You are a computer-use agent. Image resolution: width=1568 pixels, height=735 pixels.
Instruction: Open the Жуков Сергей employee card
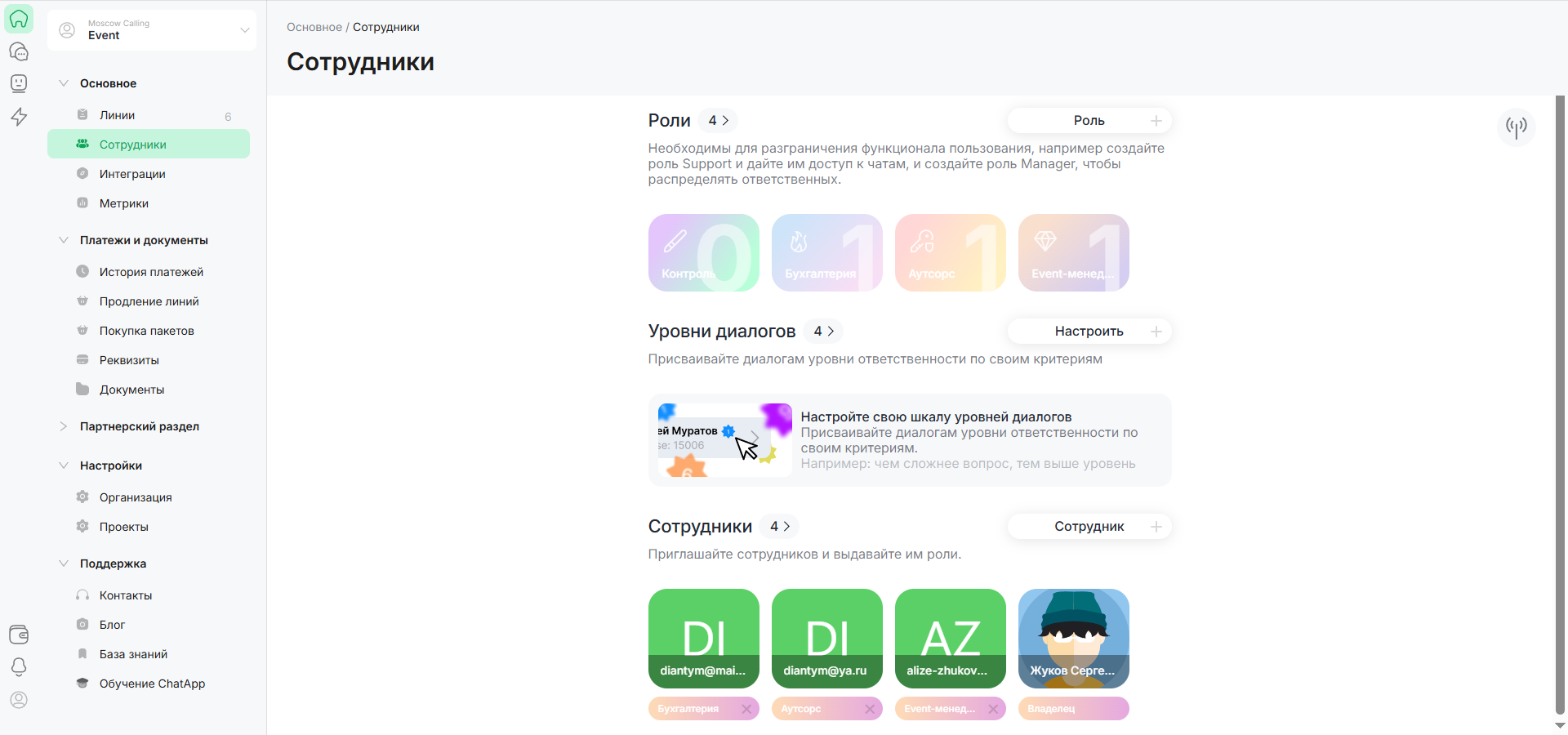pyautogui.click(x=1073, y=639)
